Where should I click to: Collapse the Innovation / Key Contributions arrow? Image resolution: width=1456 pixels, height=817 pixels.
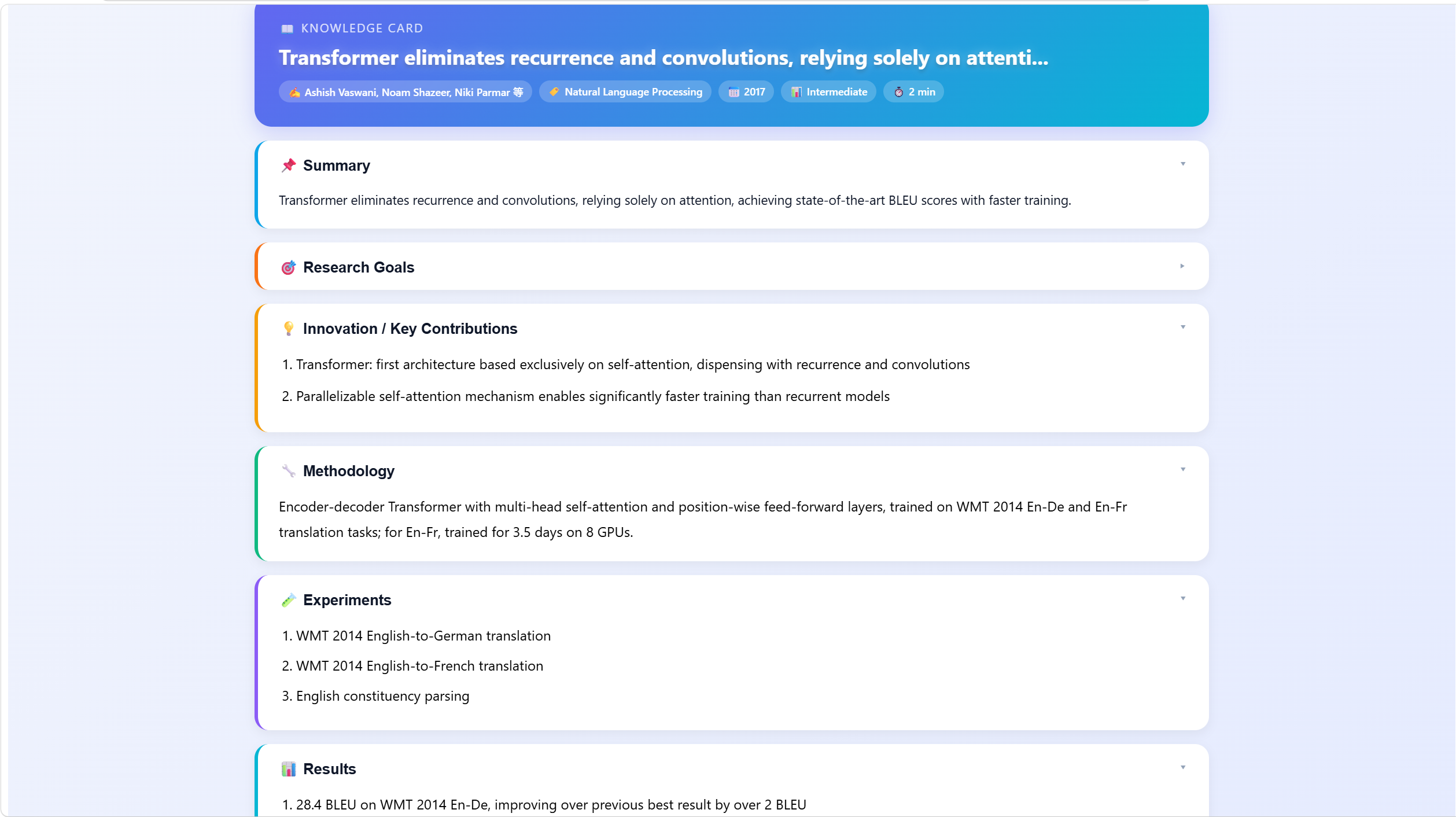pyautogui.click(x=1183, y=327)
